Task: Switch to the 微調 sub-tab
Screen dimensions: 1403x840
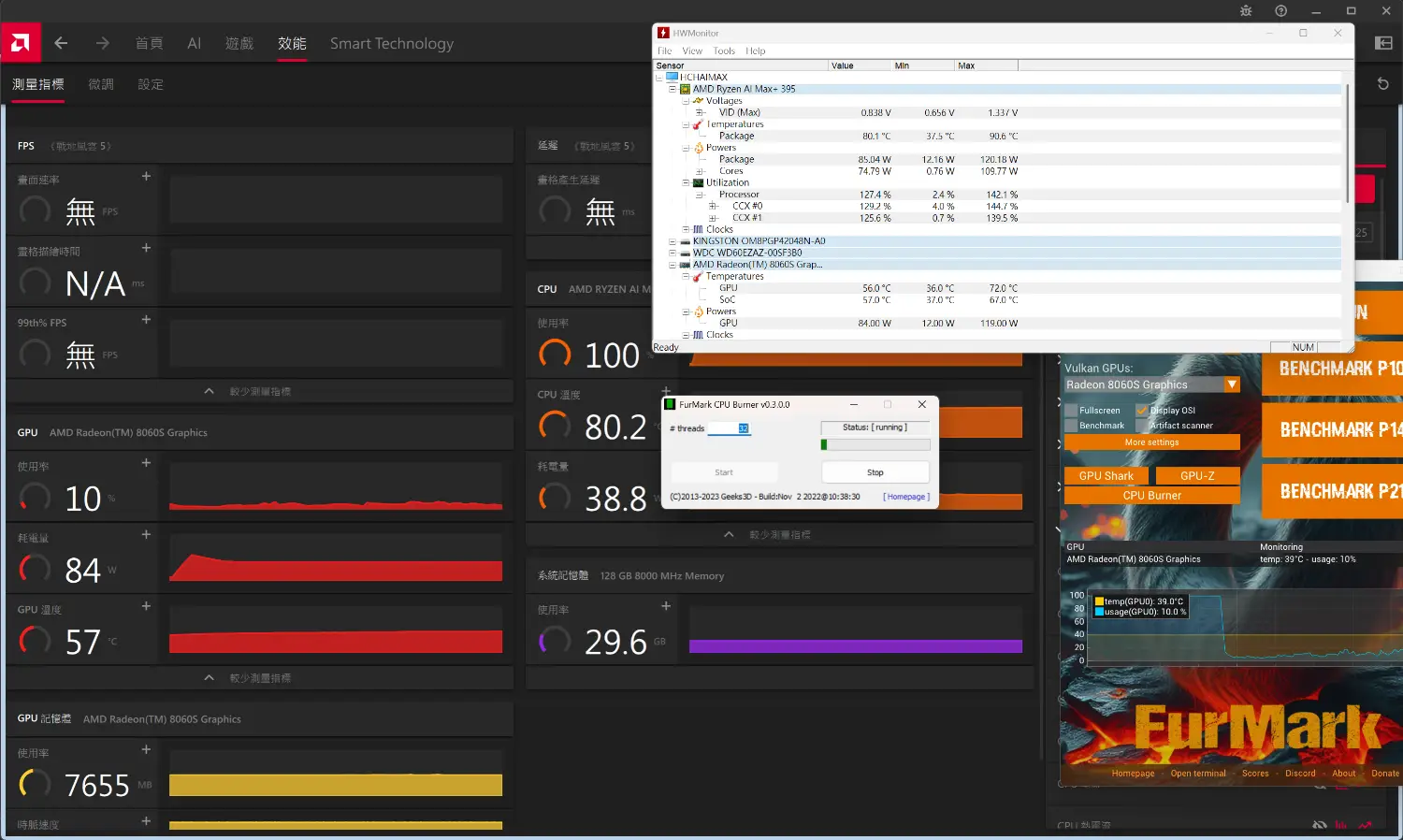Action: tap(101, 84)
